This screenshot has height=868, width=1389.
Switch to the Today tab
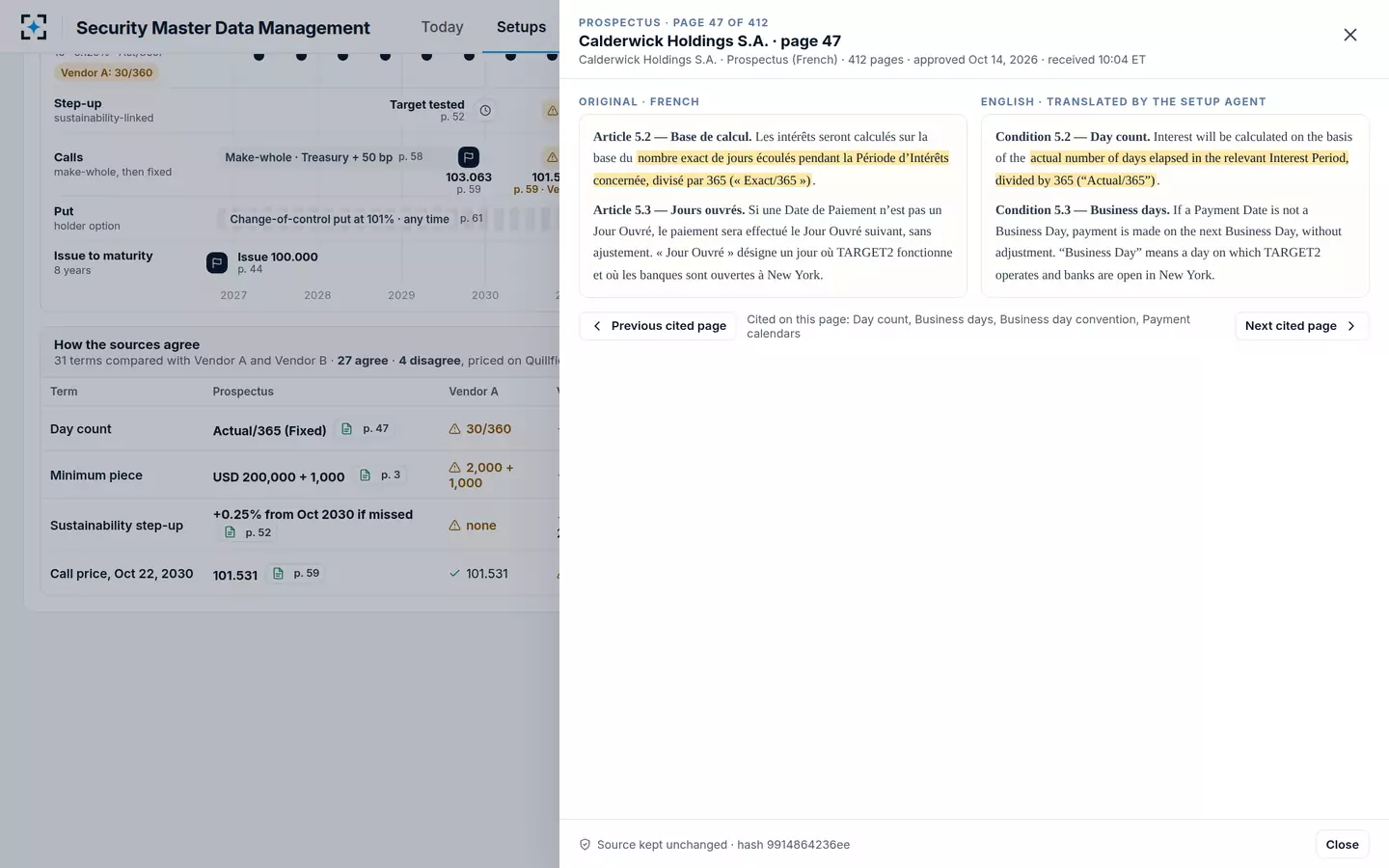coord(442,27)
